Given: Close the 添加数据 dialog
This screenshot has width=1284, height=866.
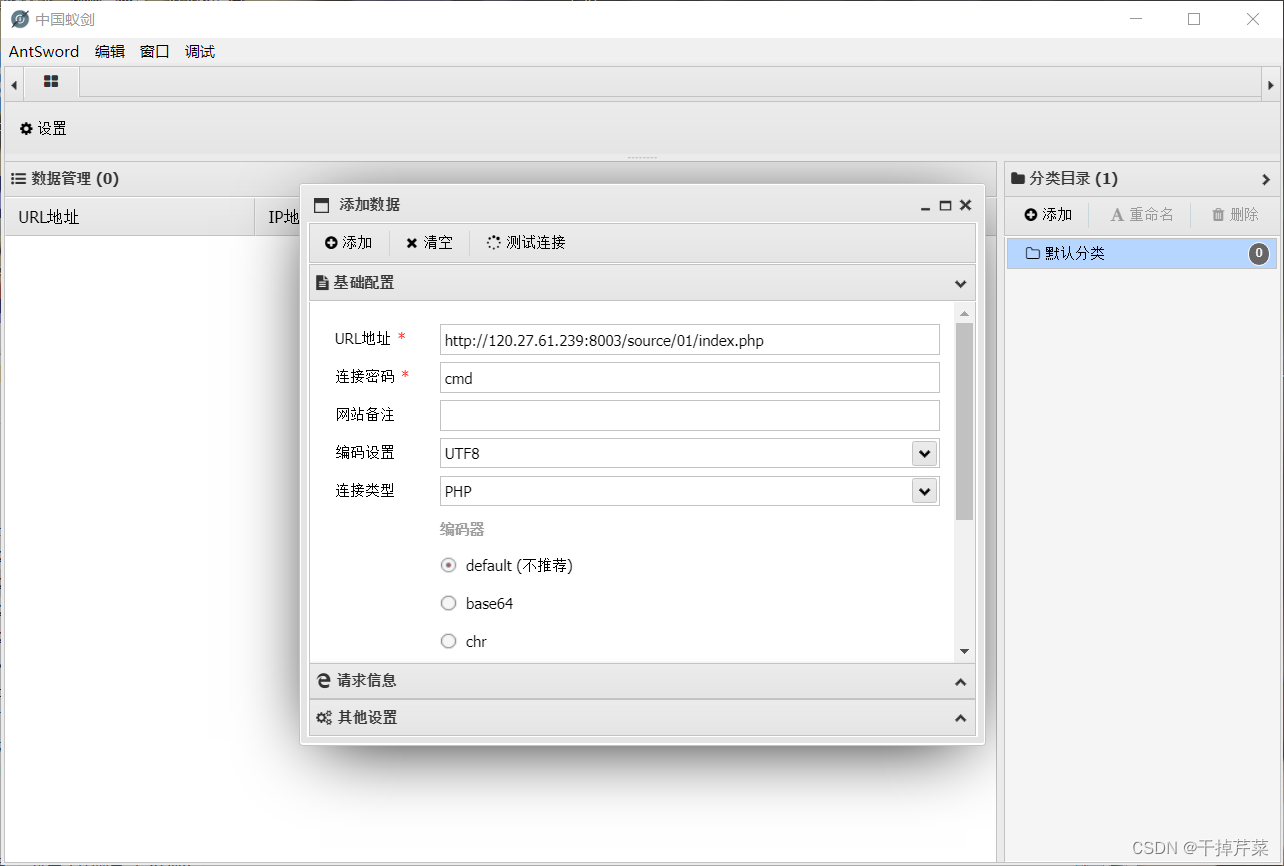Looking at the screenshot, I should coord(966,205).
